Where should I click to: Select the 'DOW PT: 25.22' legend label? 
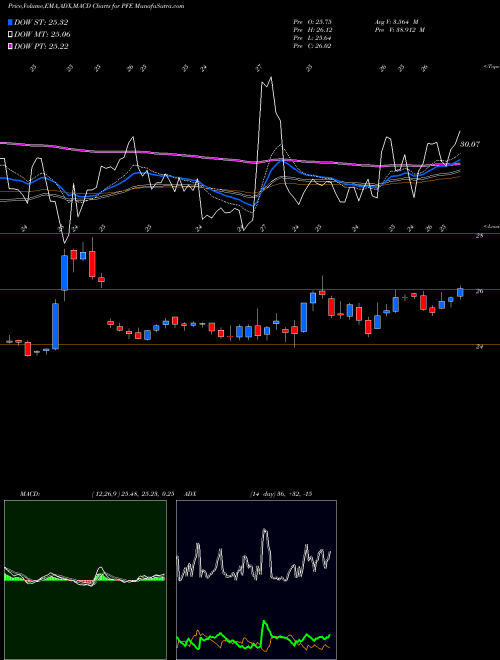pos(41,46)
